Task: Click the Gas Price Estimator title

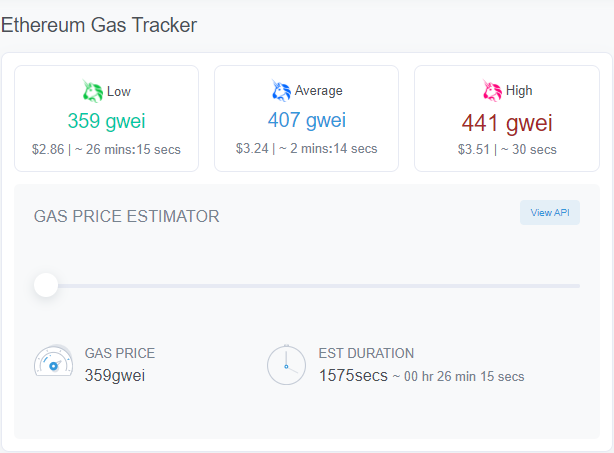Action: [x=126, y=216]
